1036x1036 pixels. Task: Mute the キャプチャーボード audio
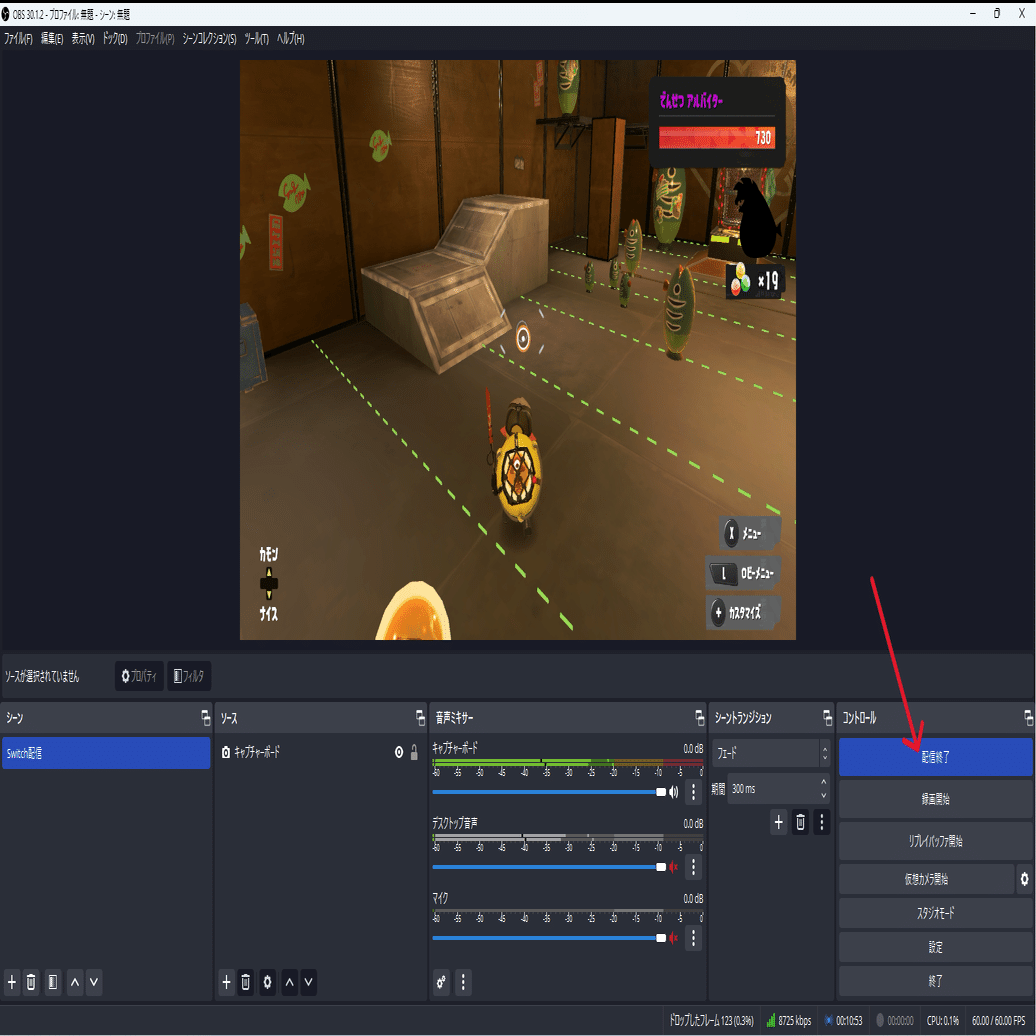click(673, 792)
